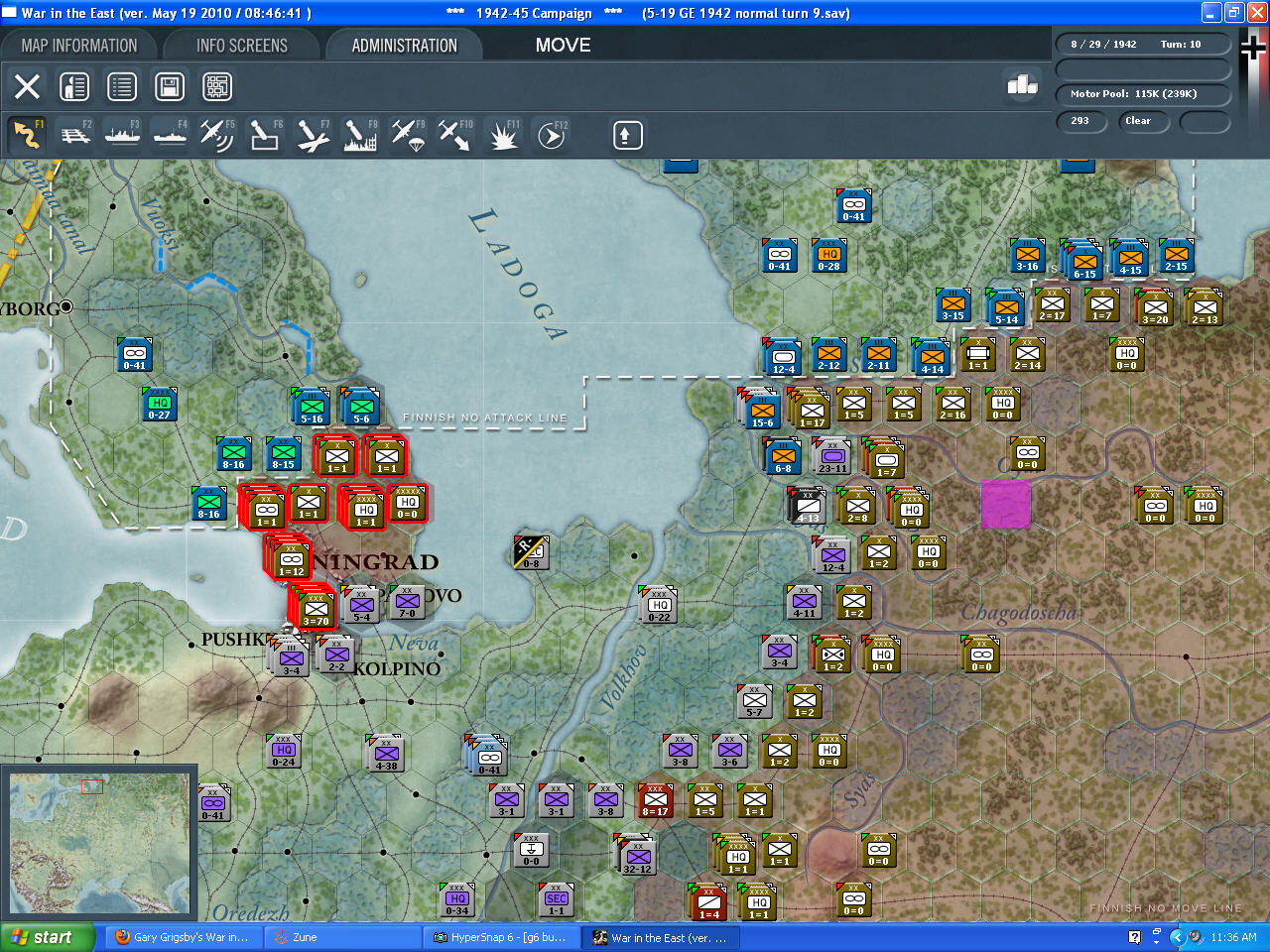Switch to the ADMINISTRATION tab
This screenshot has width=1270, height=952.
405,46
